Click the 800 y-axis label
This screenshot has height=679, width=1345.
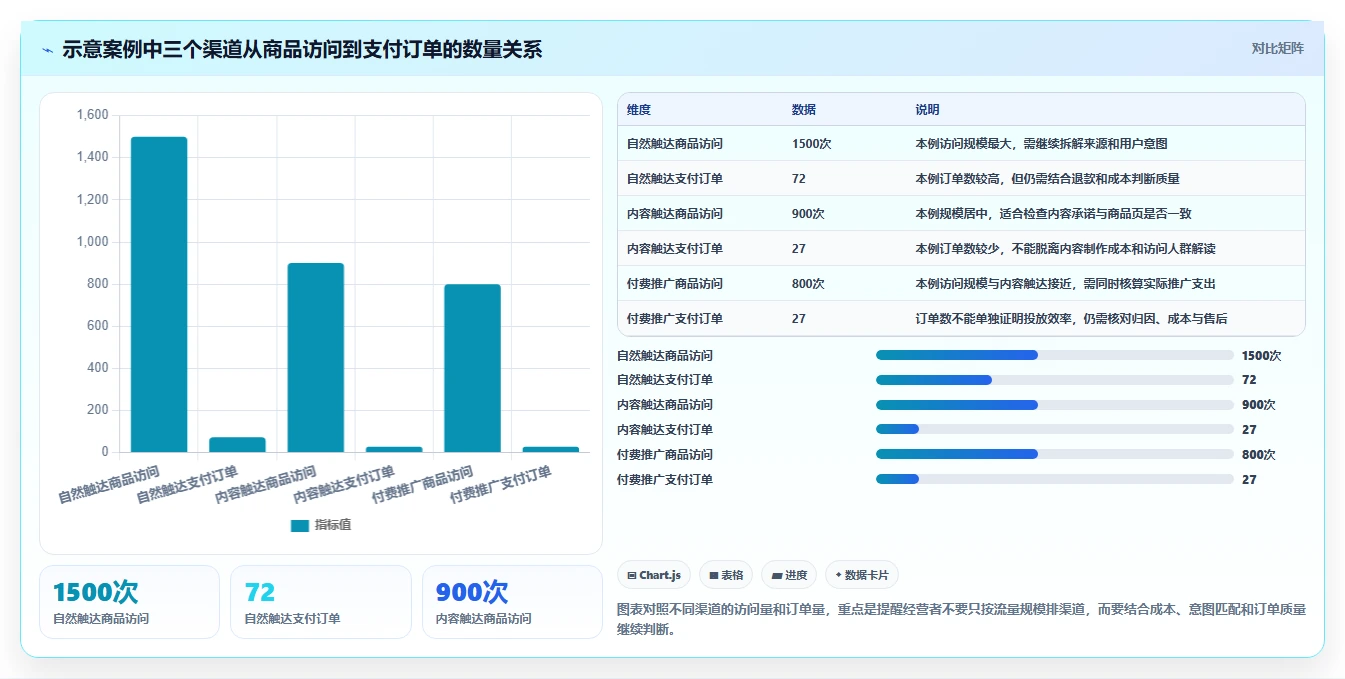click(98, 284)
